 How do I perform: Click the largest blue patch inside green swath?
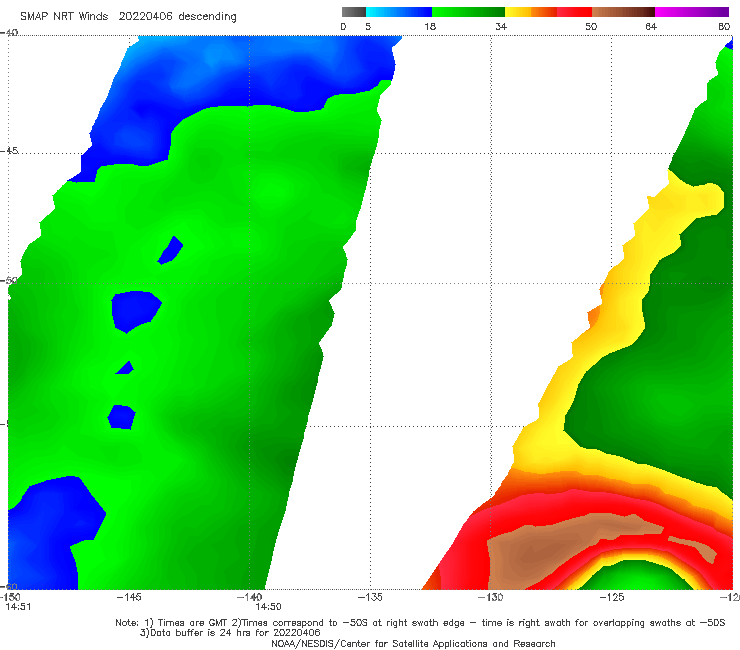point(135,310)
